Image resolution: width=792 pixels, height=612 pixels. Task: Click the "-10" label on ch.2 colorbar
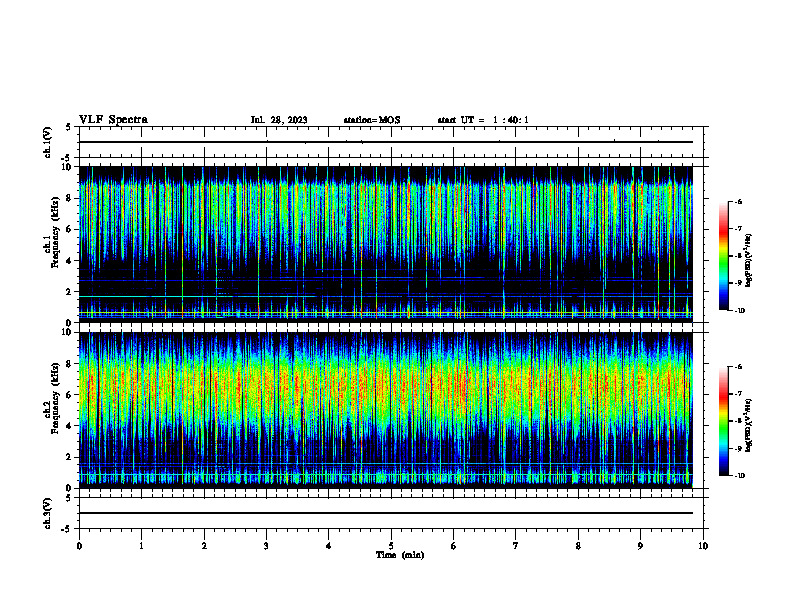click(739, 476)
